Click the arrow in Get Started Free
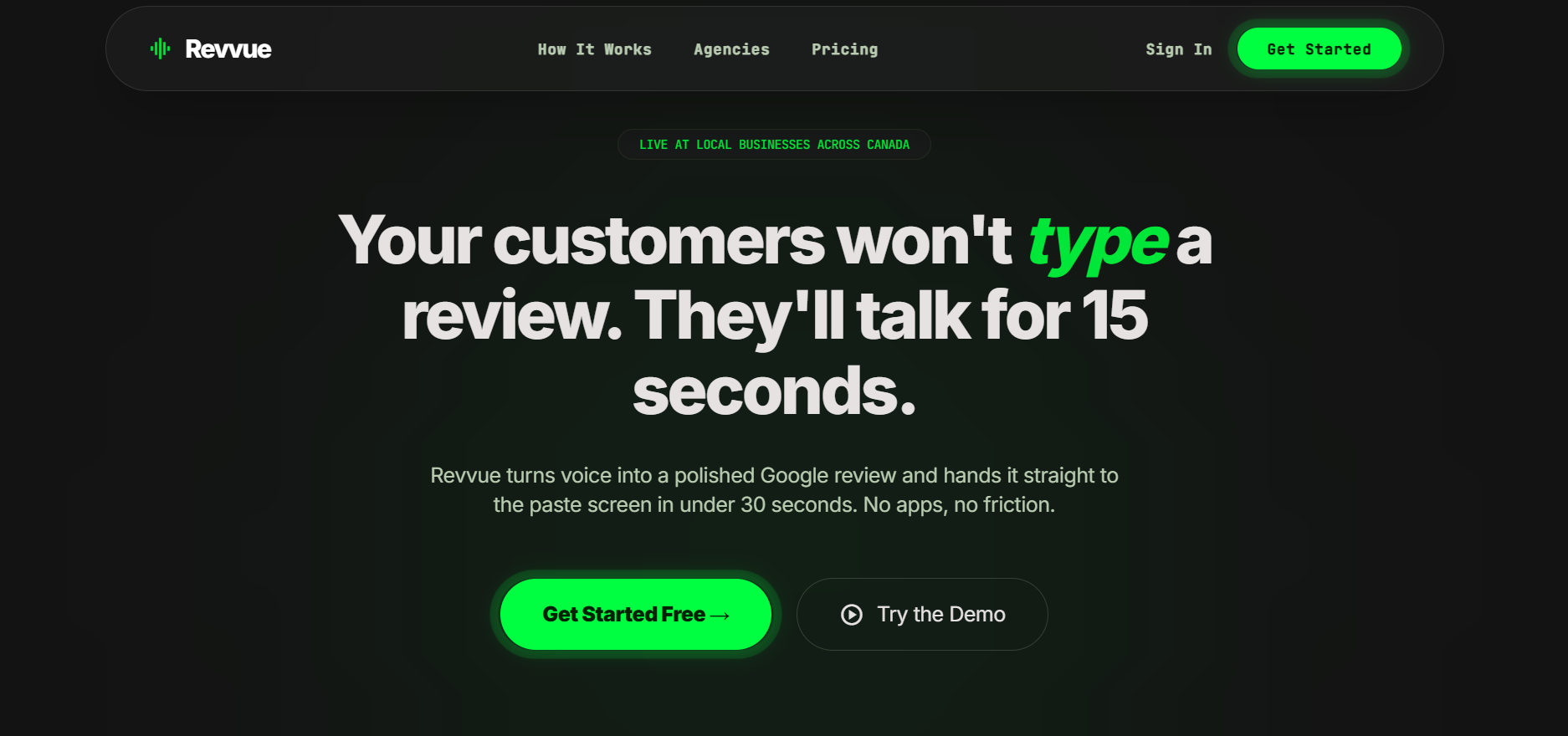Screen dimensions: 1568x736 720,616
